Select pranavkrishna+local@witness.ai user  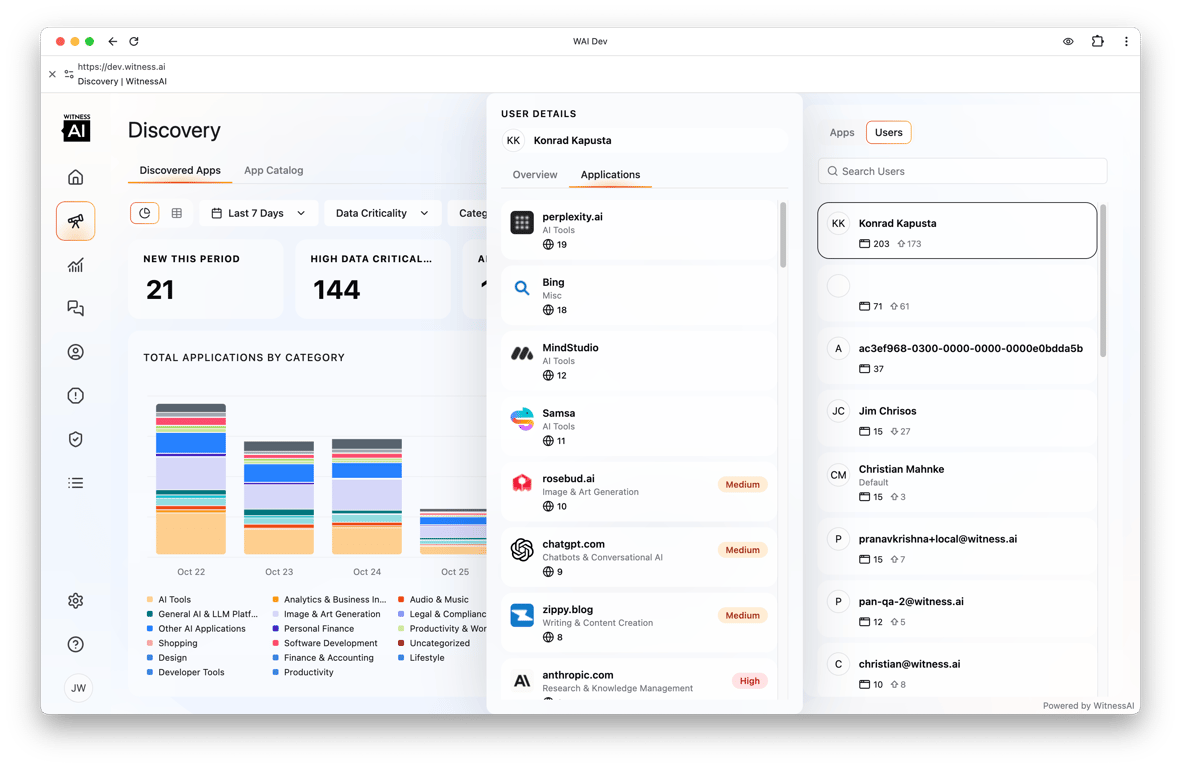coord(957,548)
